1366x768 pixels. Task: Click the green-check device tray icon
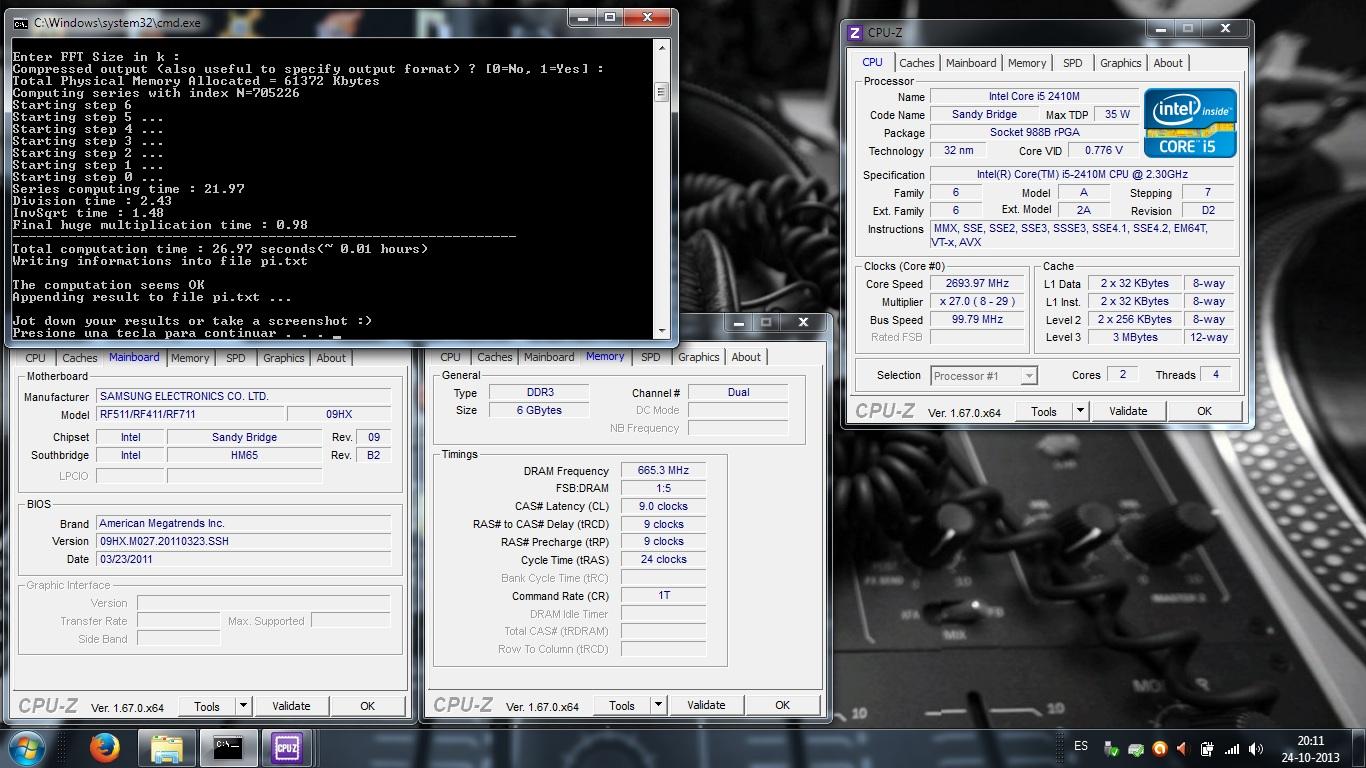pos(1135,748)
